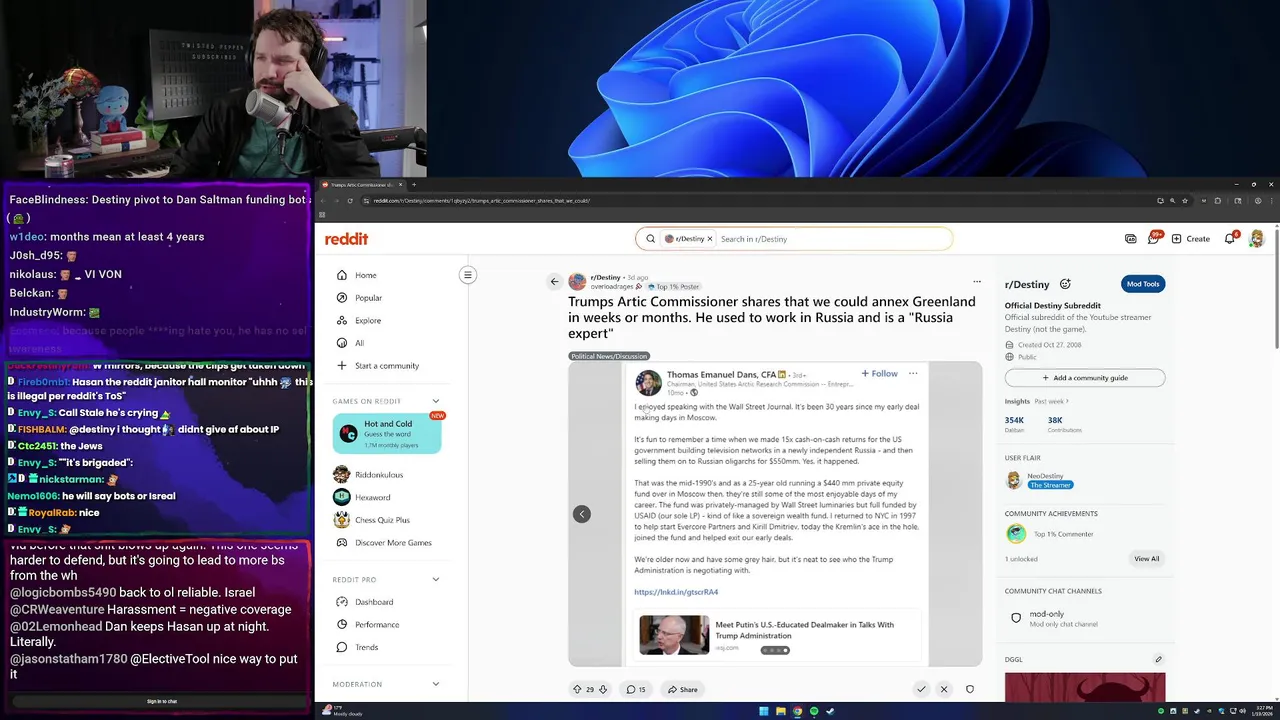The width and height of the screenshot is (1280, 720).
Task: Open the notifications bell
Action: [x=1230, y=239]
